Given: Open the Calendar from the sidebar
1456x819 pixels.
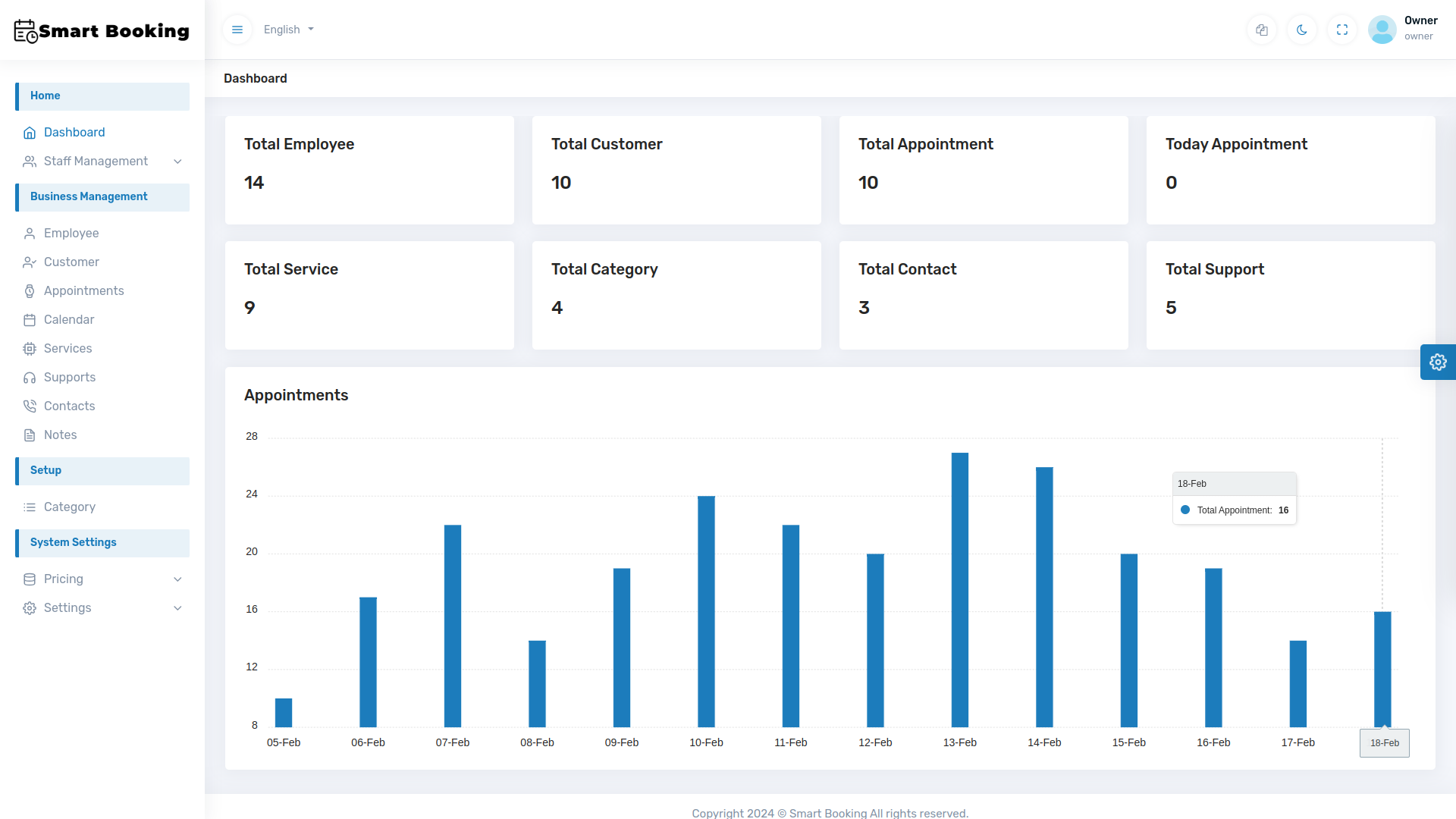Looking at the screenshot, I should coord(30,319).
